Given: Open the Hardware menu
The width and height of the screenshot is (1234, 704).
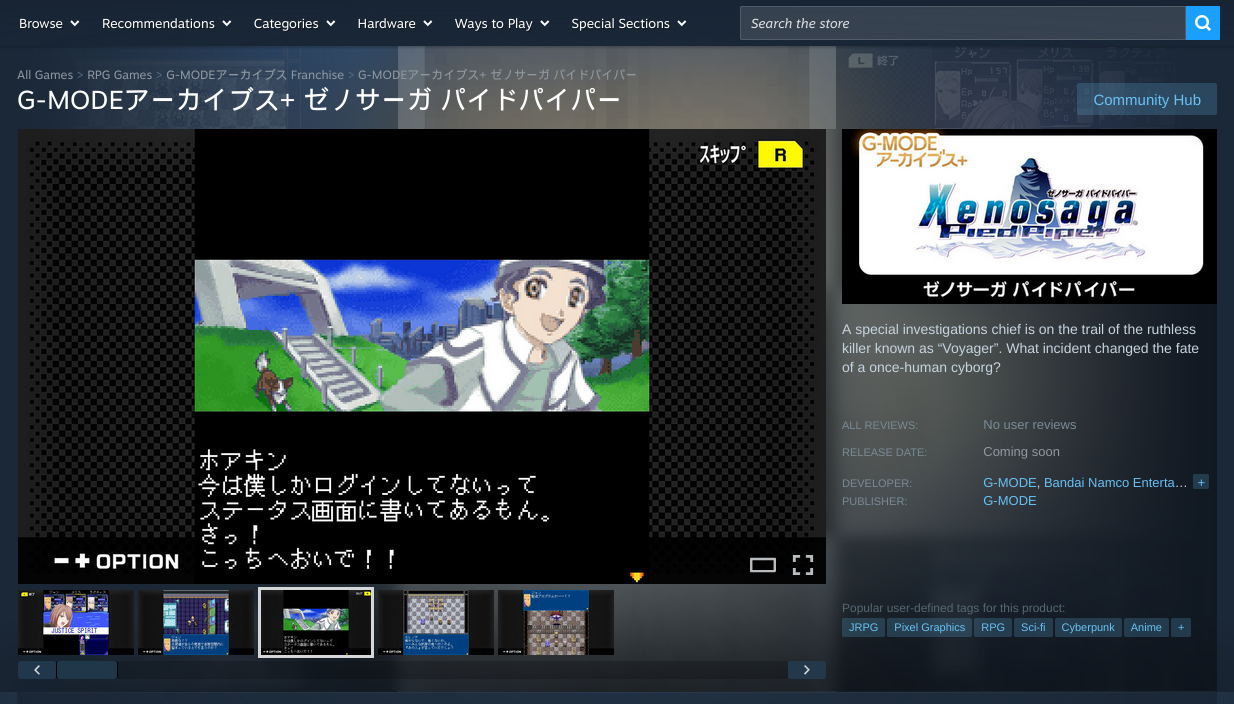Looking at the screenshot, I should pyautogui.click(x=394, y=23).
